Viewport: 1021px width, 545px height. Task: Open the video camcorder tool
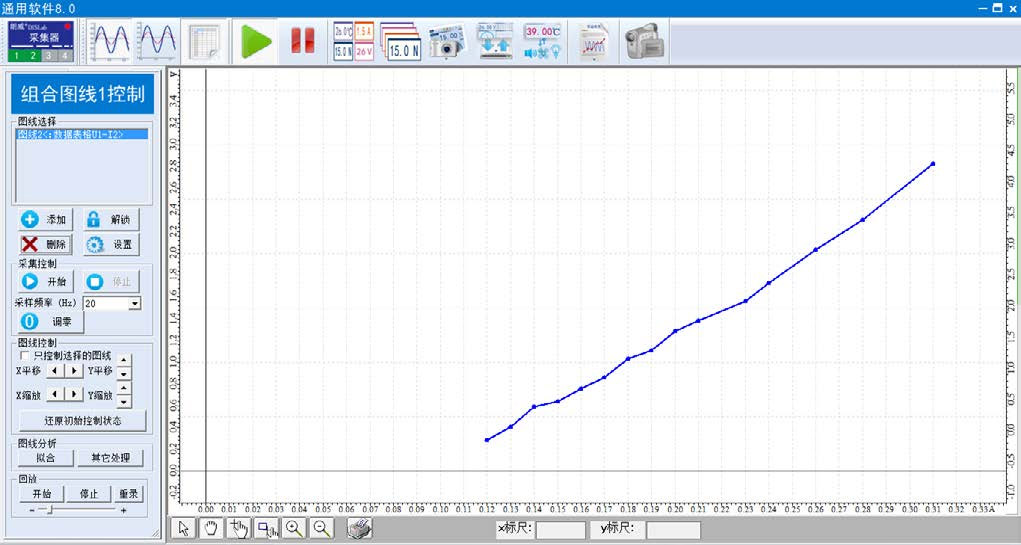(644, 42)
